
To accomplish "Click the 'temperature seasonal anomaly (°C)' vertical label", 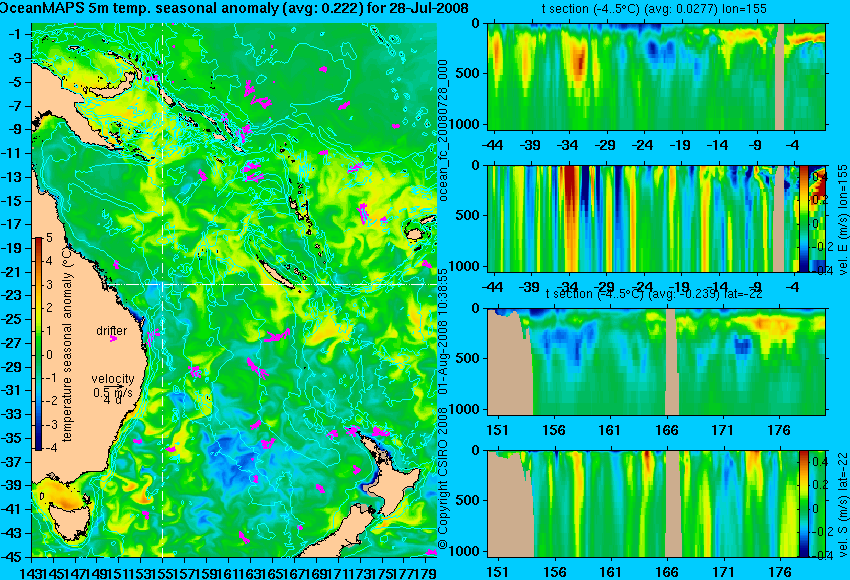I will pos(67,344).
